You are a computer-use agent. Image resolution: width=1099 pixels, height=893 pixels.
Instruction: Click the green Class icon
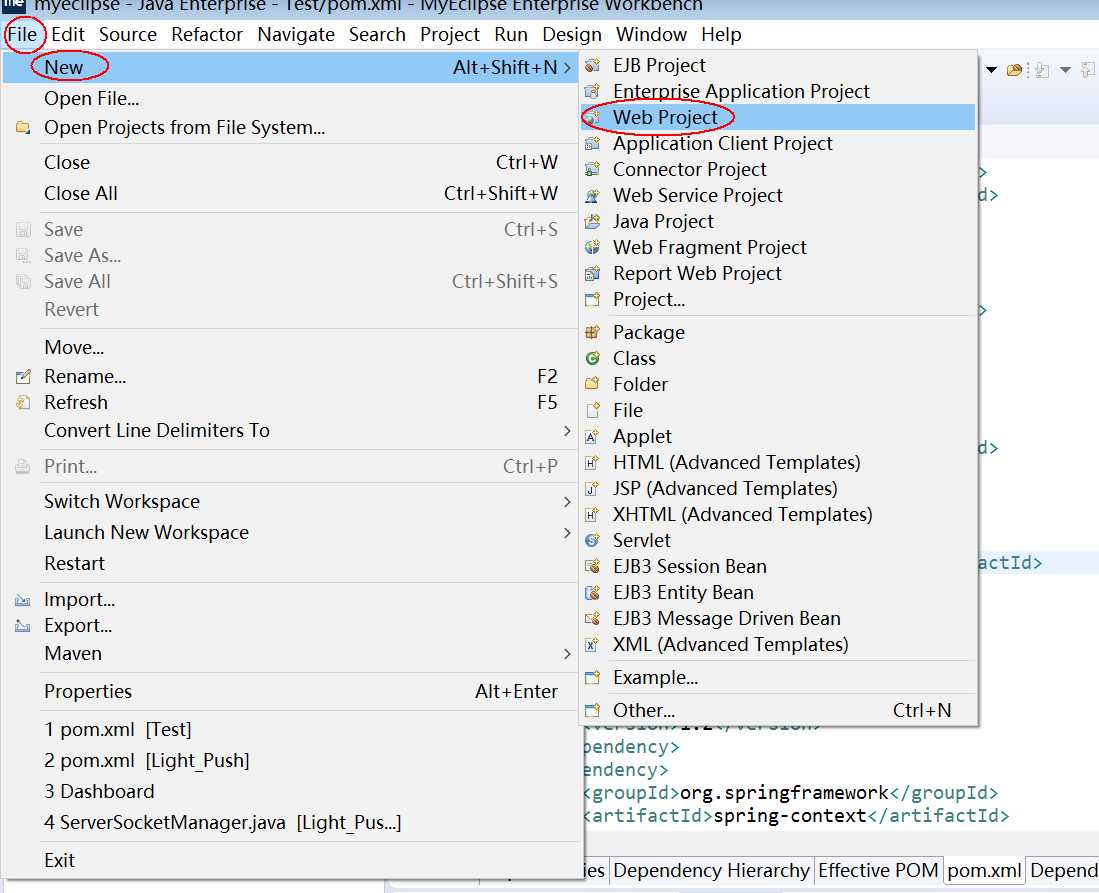click(592, 358)
